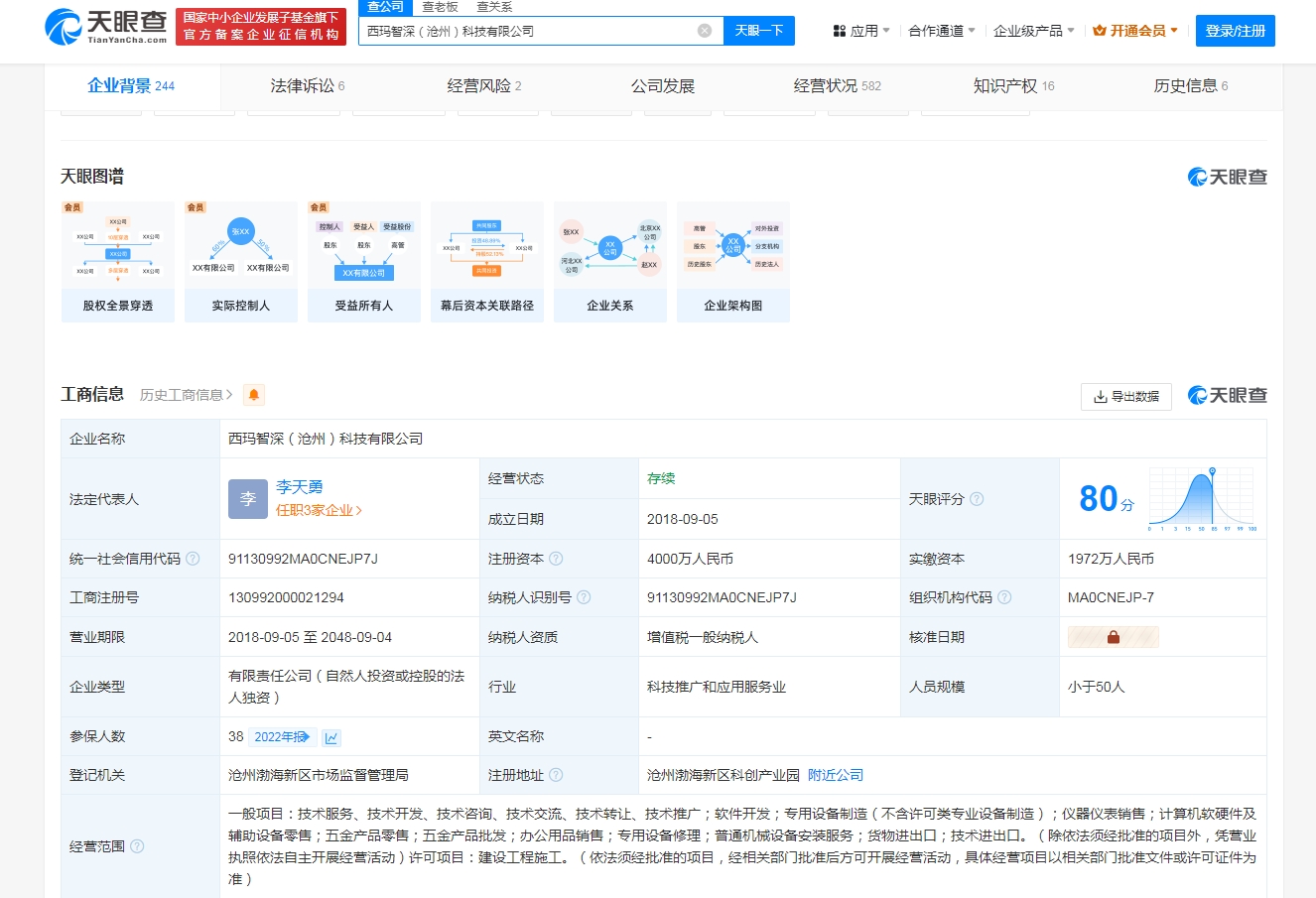1316x898 pixels.
Task: Open 股权全景穿透 graph thumbnail
Action: coord(118,262)
